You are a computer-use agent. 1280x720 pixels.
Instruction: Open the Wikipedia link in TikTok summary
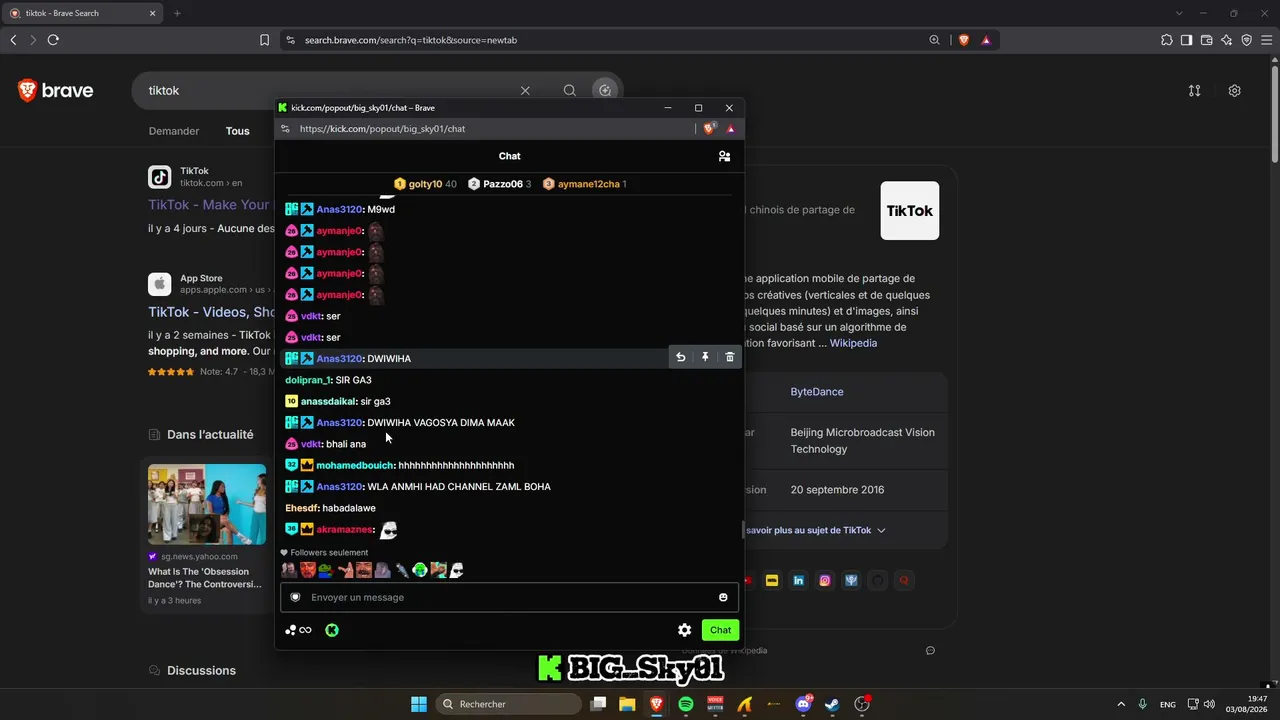853,343
